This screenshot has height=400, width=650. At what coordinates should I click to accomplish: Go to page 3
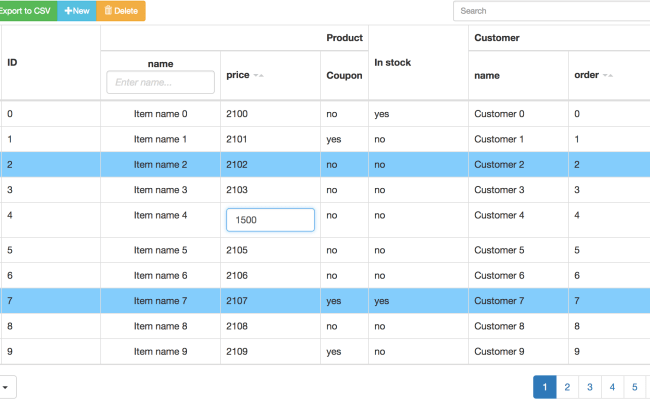(590, 387)
